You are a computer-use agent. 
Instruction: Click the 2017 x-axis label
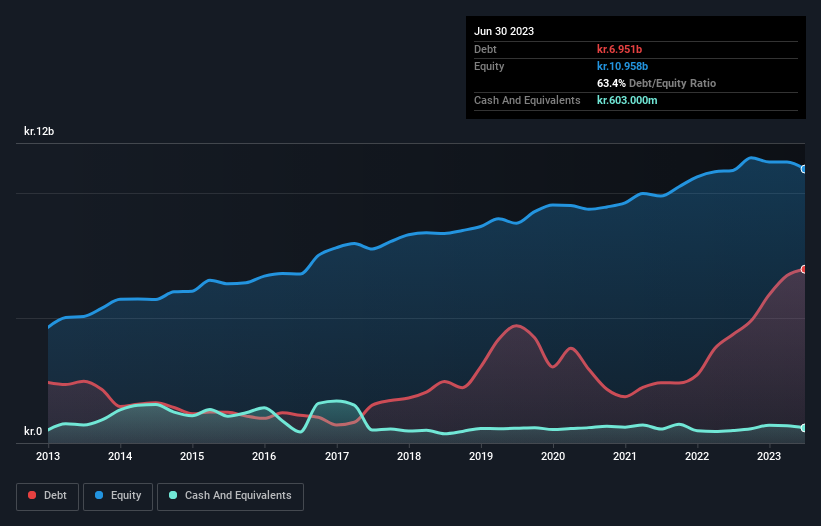[337, 456]
